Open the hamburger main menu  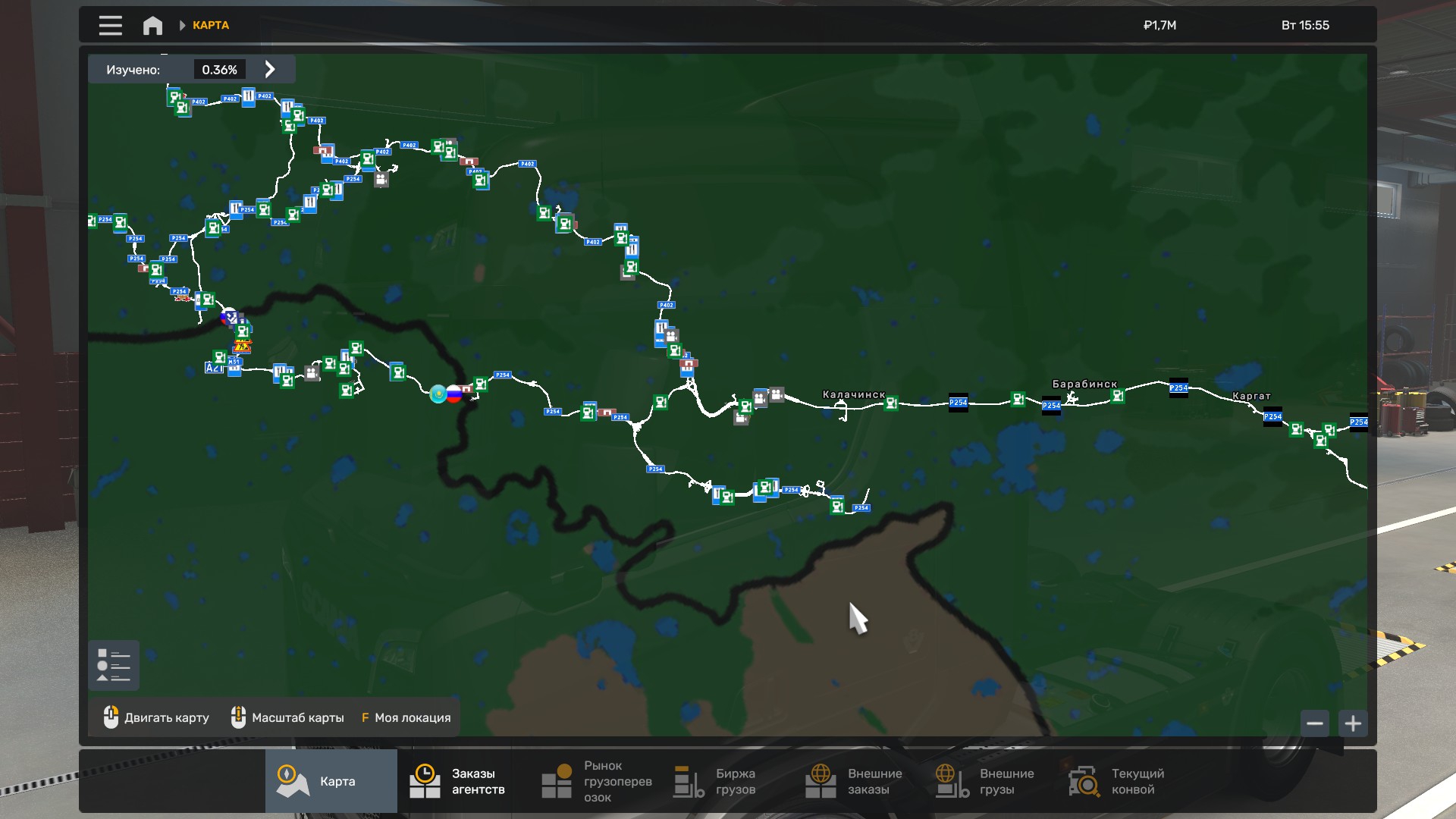[110, 25]
